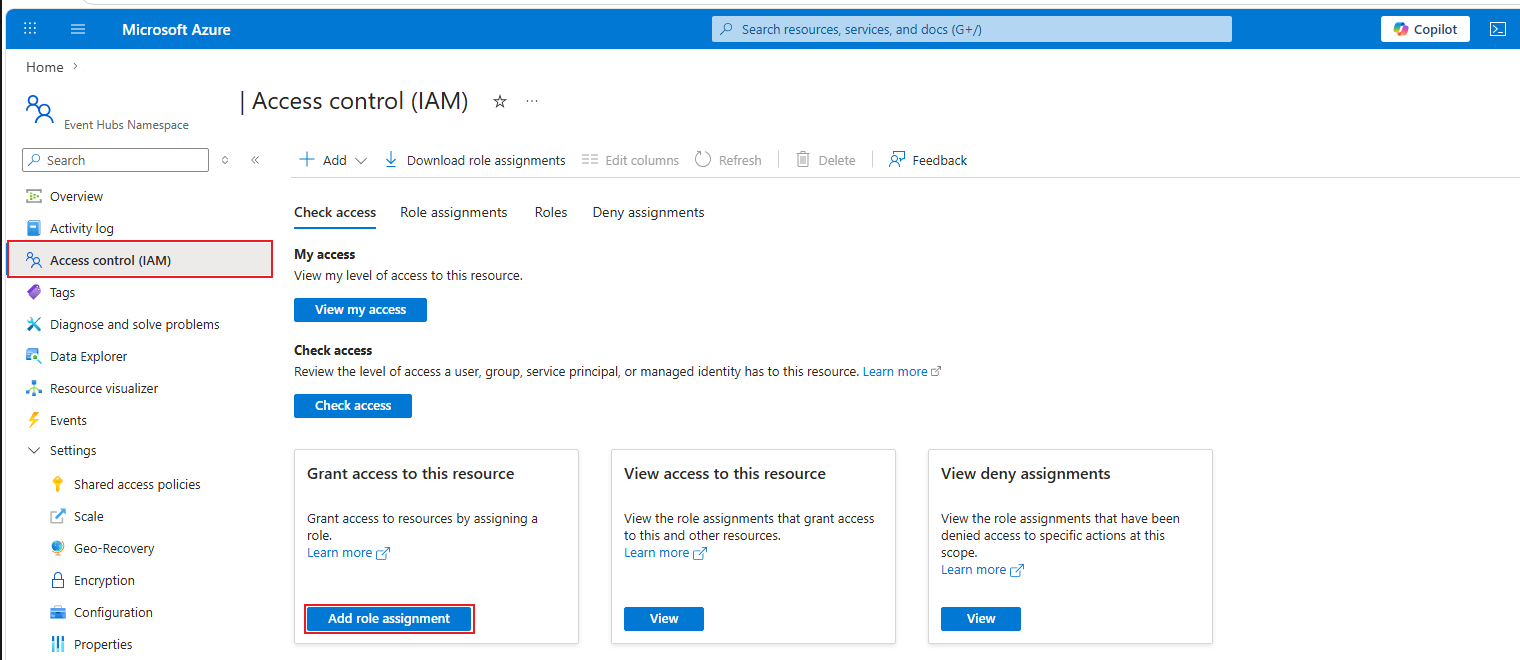Click the Edit columns icon
This screenshot has height=660, width=1520.
[x=590, y=160]
